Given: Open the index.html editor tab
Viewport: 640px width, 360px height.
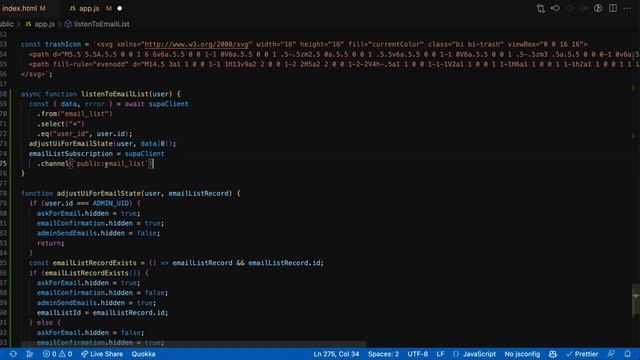Looking at the screenshot, I should click(x=24, y=8).
